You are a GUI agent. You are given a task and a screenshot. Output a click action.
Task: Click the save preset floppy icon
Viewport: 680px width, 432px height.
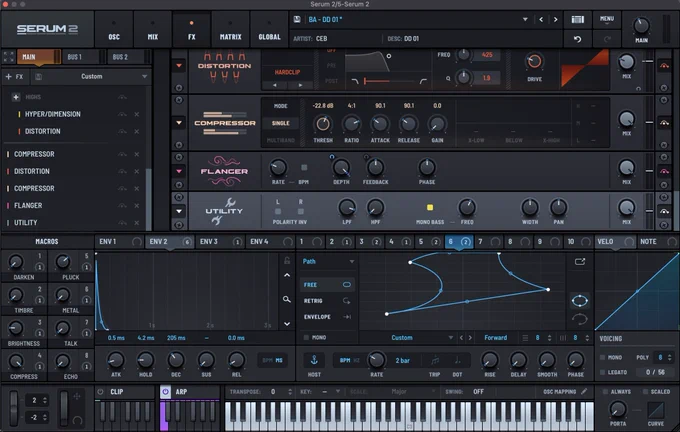[x=297, y=20]
